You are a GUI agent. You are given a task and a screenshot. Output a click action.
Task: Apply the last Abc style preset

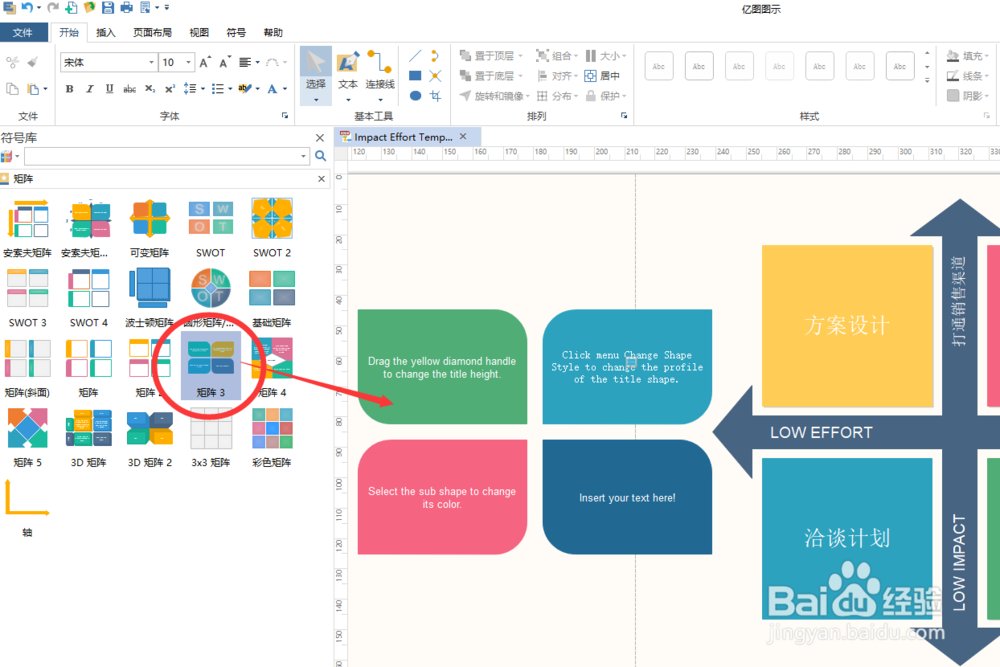coord(900,66)
